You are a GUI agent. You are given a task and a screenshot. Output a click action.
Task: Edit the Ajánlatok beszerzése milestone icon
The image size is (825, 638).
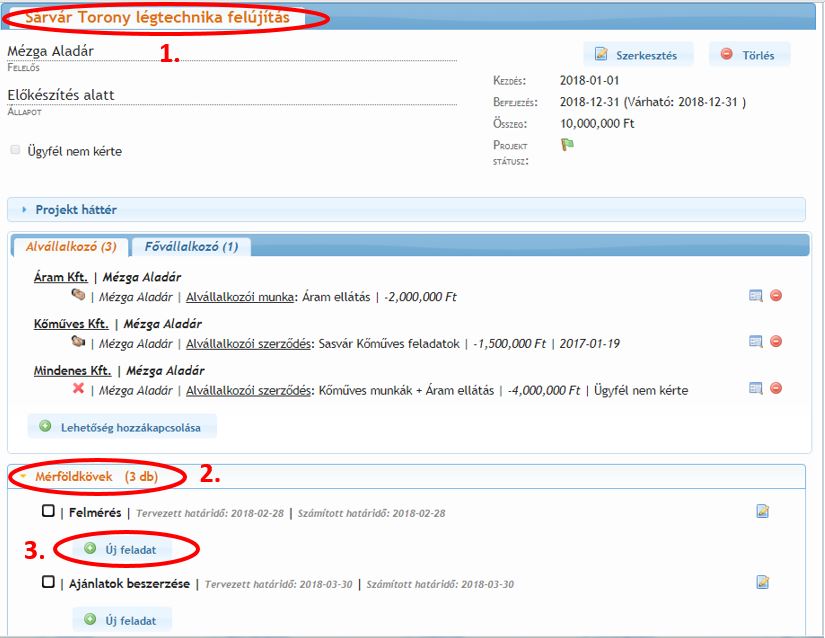point(762,582)
